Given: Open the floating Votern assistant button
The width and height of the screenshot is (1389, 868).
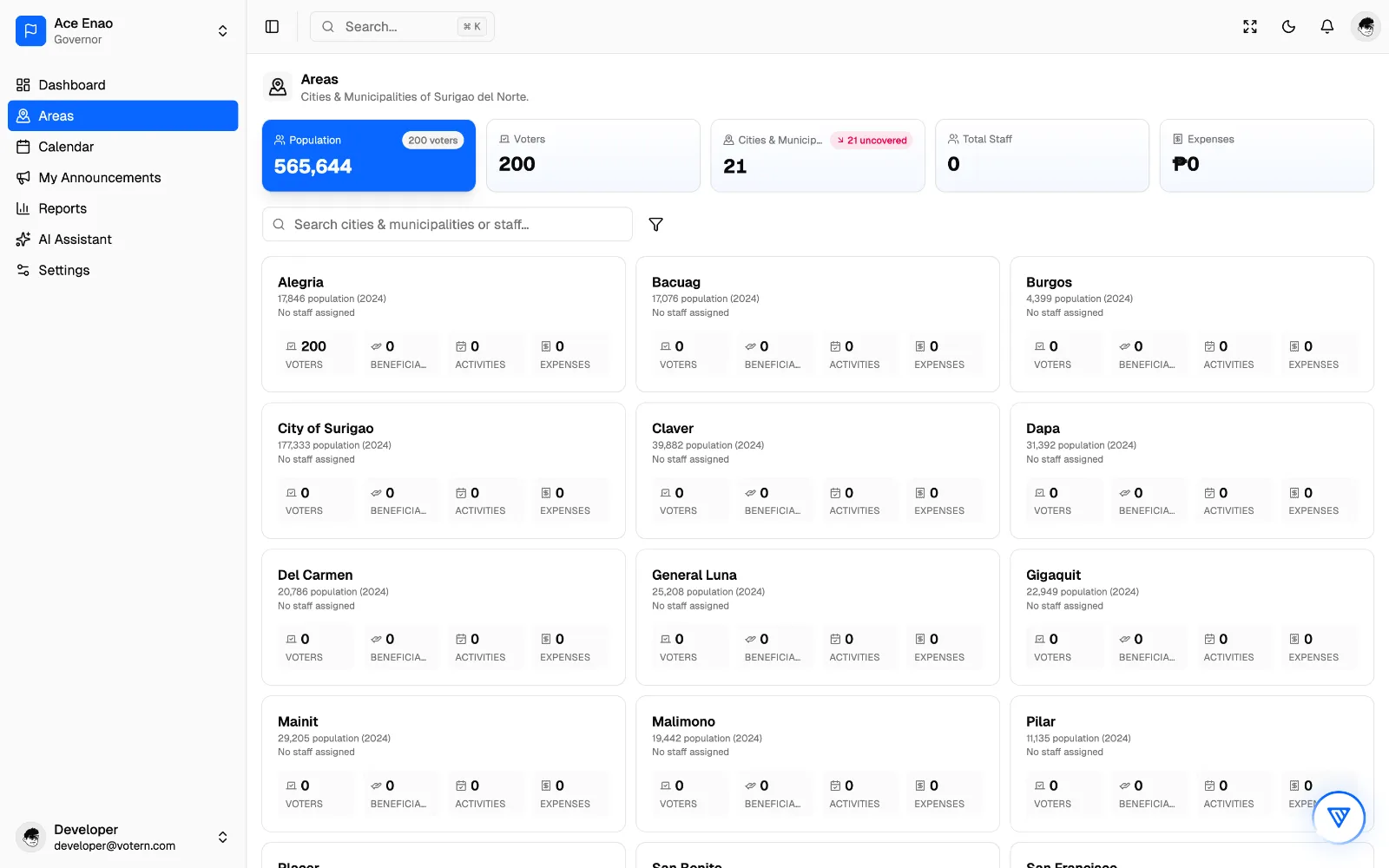Looking at the screenshot, I should [x=1339, y=817].
